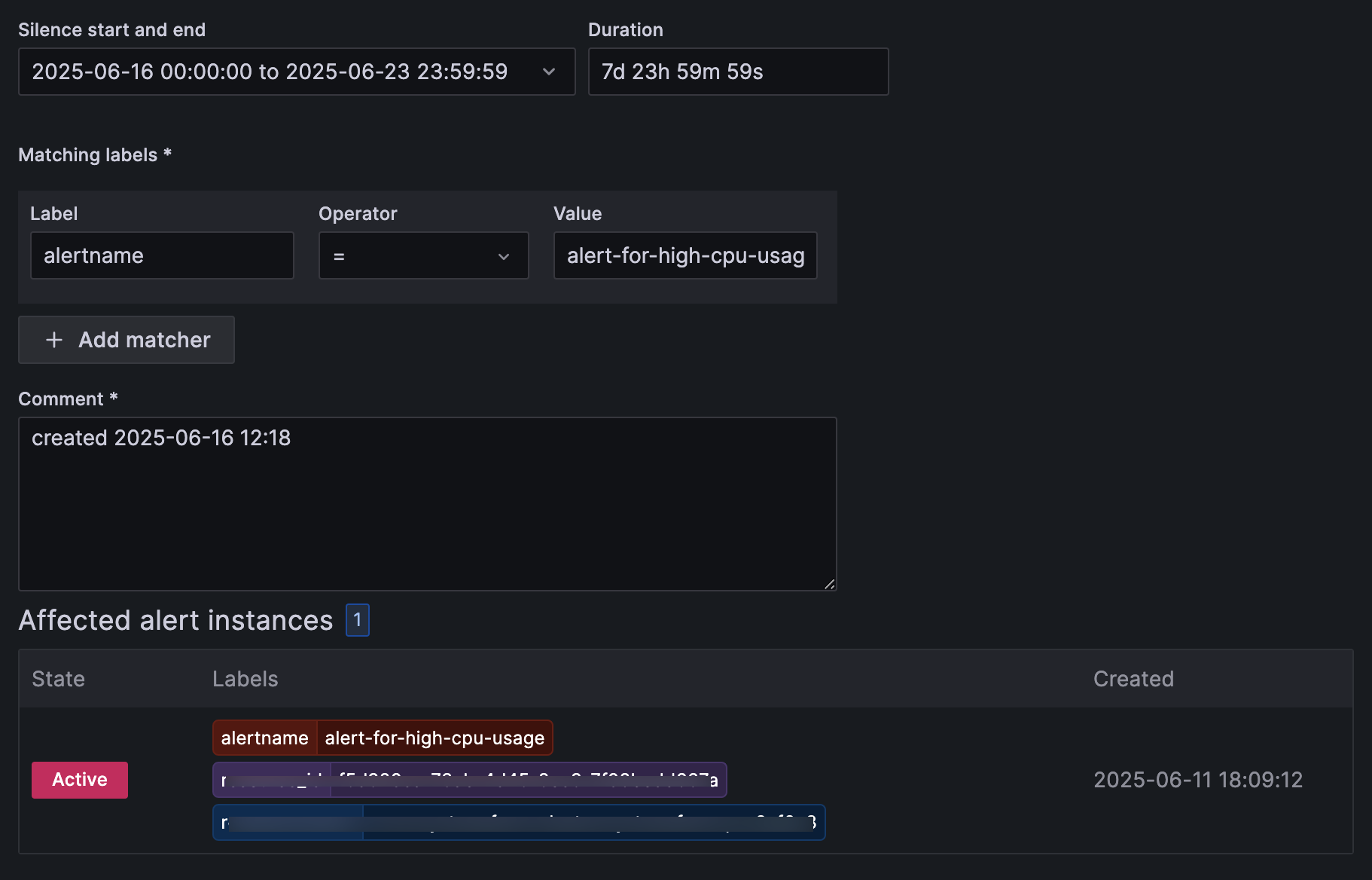This screenshot has width=1372, height=880.
Task: Click the chevron on the silence date range
Action: point(549,72)
